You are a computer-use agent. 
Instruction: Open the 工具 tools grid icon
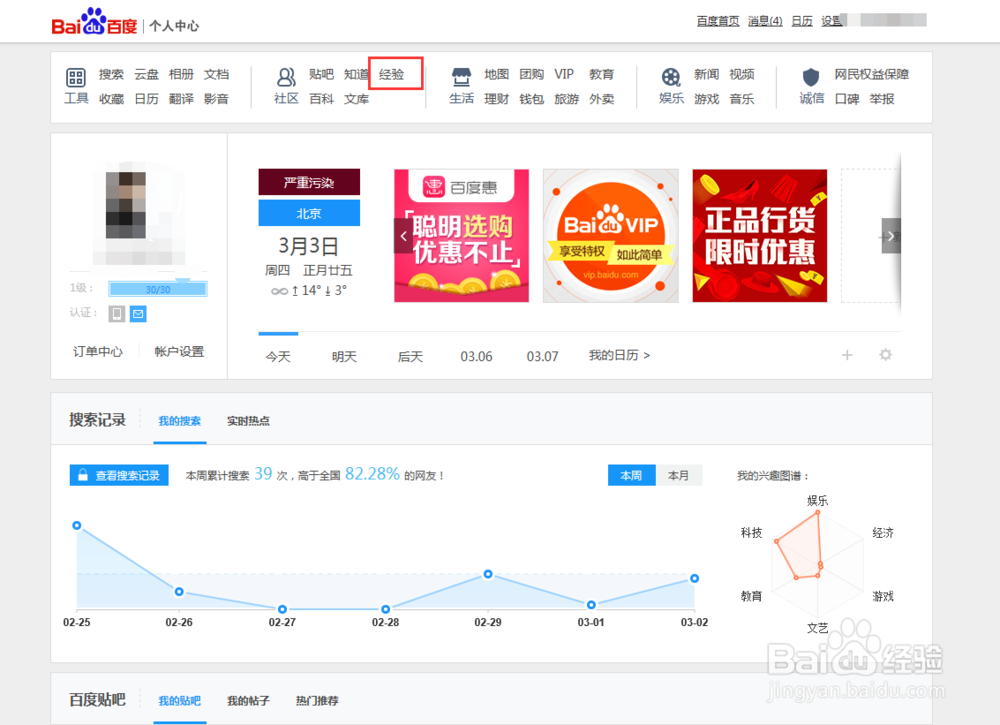click(76, 78)
